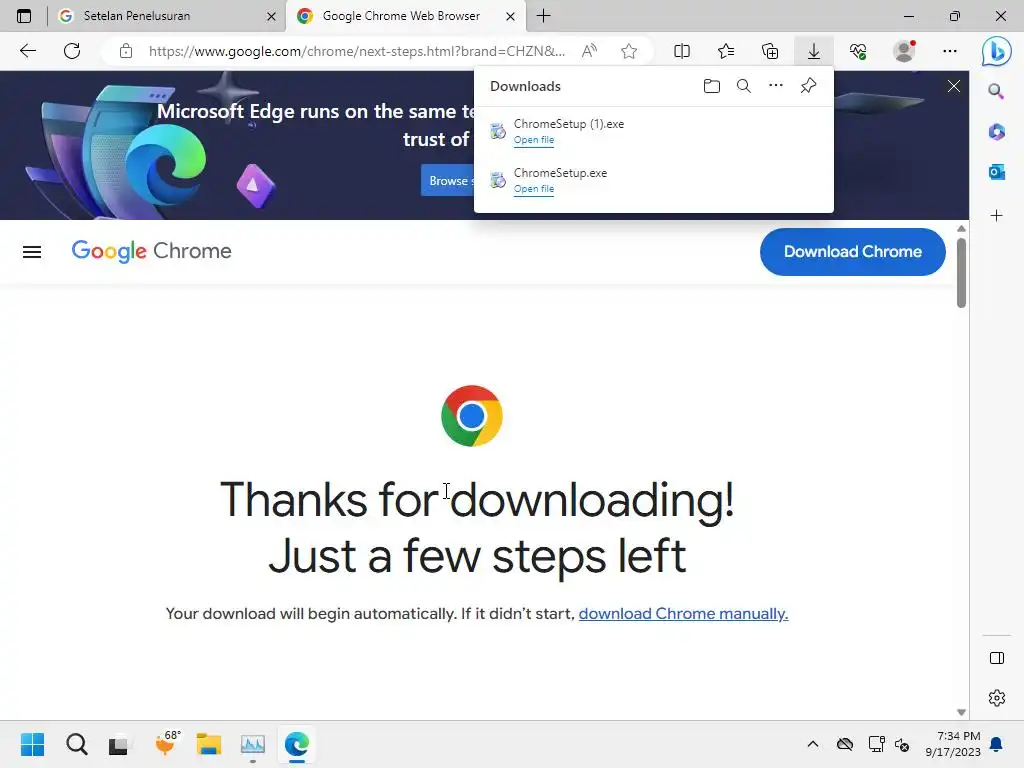Open Collections icon in toolbar
Image resolution: width=1024 pixels, height=768 pixels.
[x=770, y=51]
